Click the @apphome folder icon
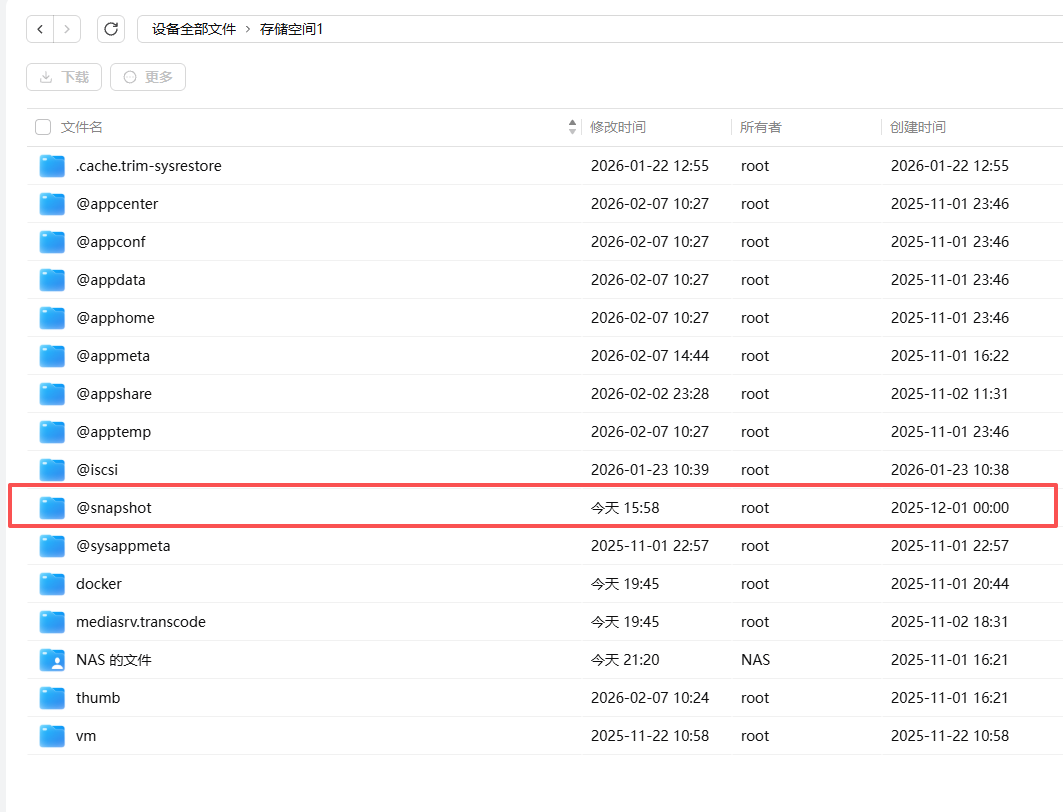This screenshot has height=812, width=1063. (x=52, y=318)
